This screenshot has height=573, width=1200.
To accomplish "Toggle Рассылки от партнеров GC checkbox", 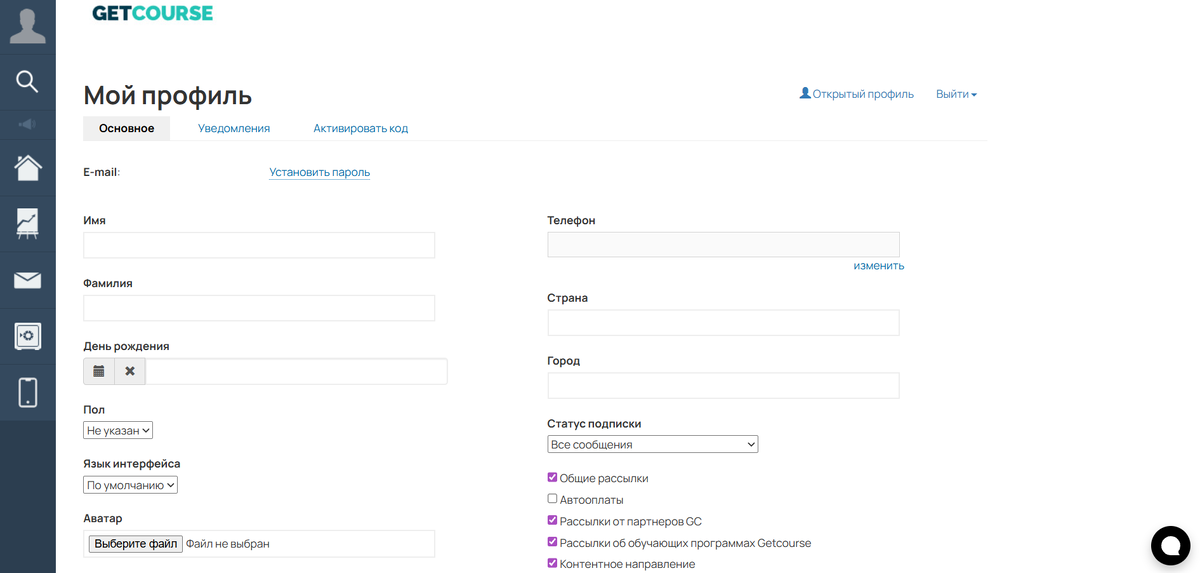I will (x=552, y=521).
